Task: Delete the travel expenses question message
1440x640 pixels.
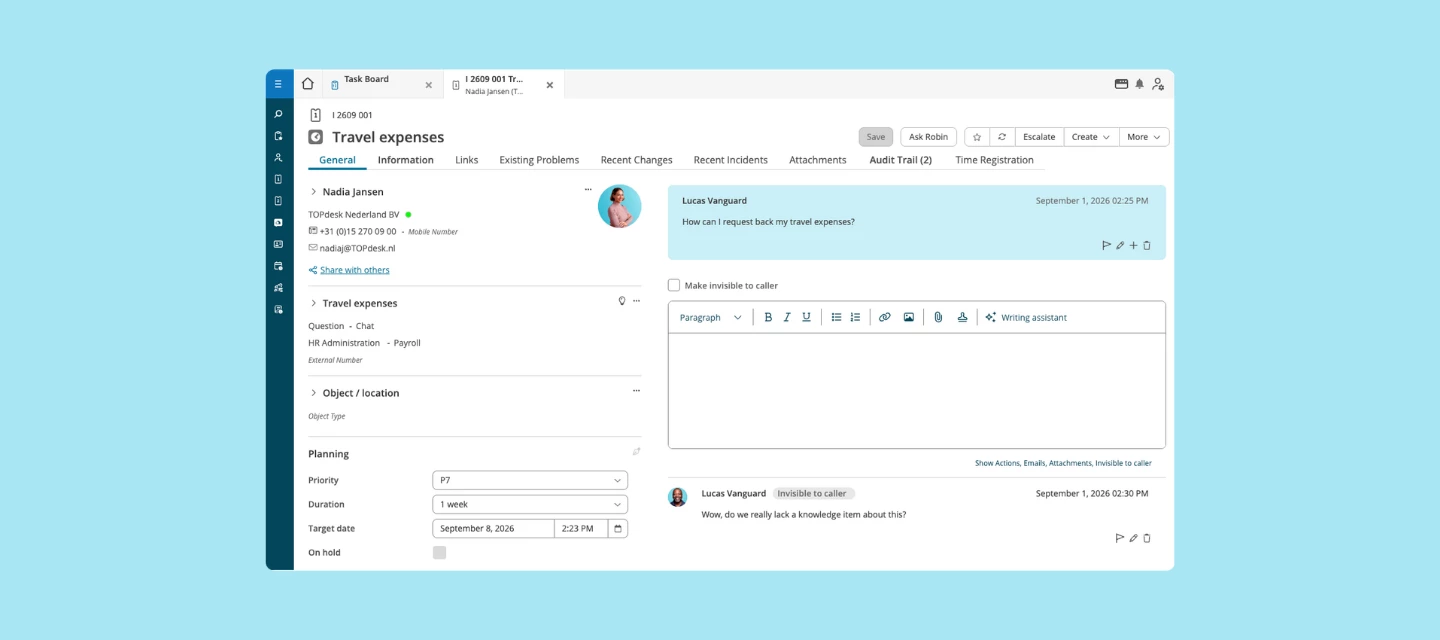Action: 1147,245
